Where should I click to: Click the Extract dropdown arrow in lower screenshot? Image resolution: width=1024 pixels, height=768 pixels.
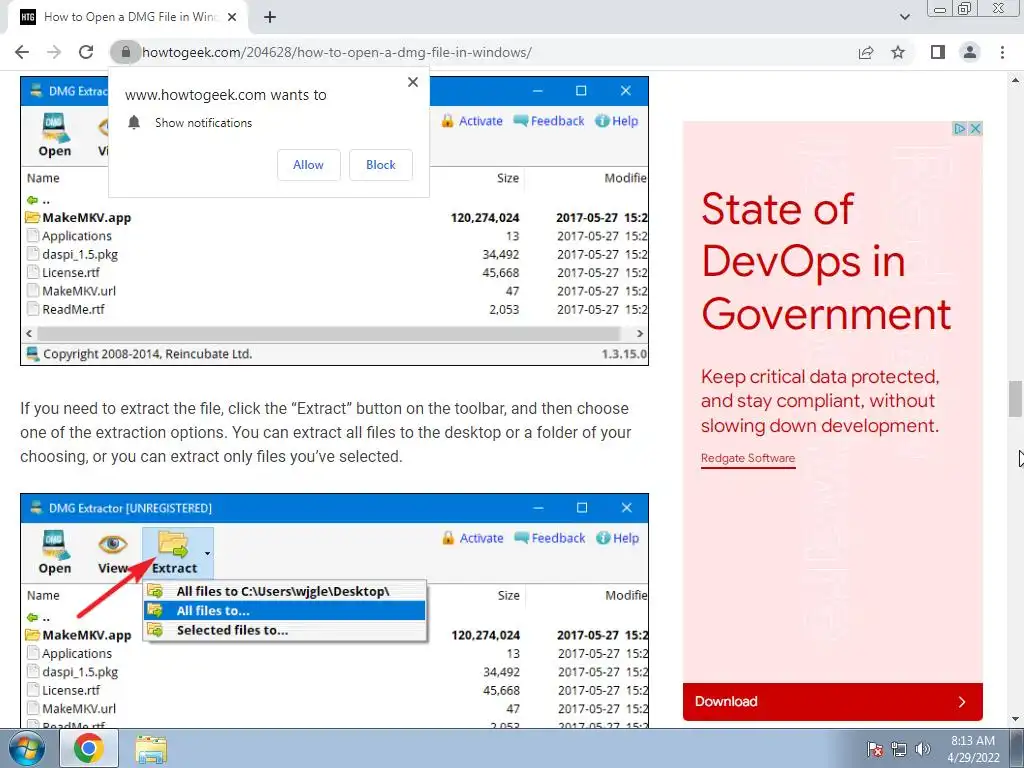coord(207,553)
